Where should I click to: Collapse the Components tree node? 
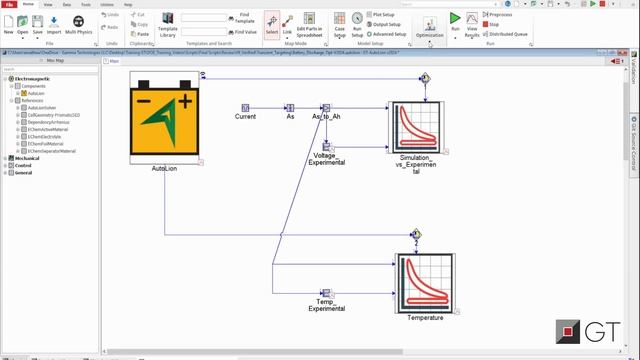coord(11,86)
